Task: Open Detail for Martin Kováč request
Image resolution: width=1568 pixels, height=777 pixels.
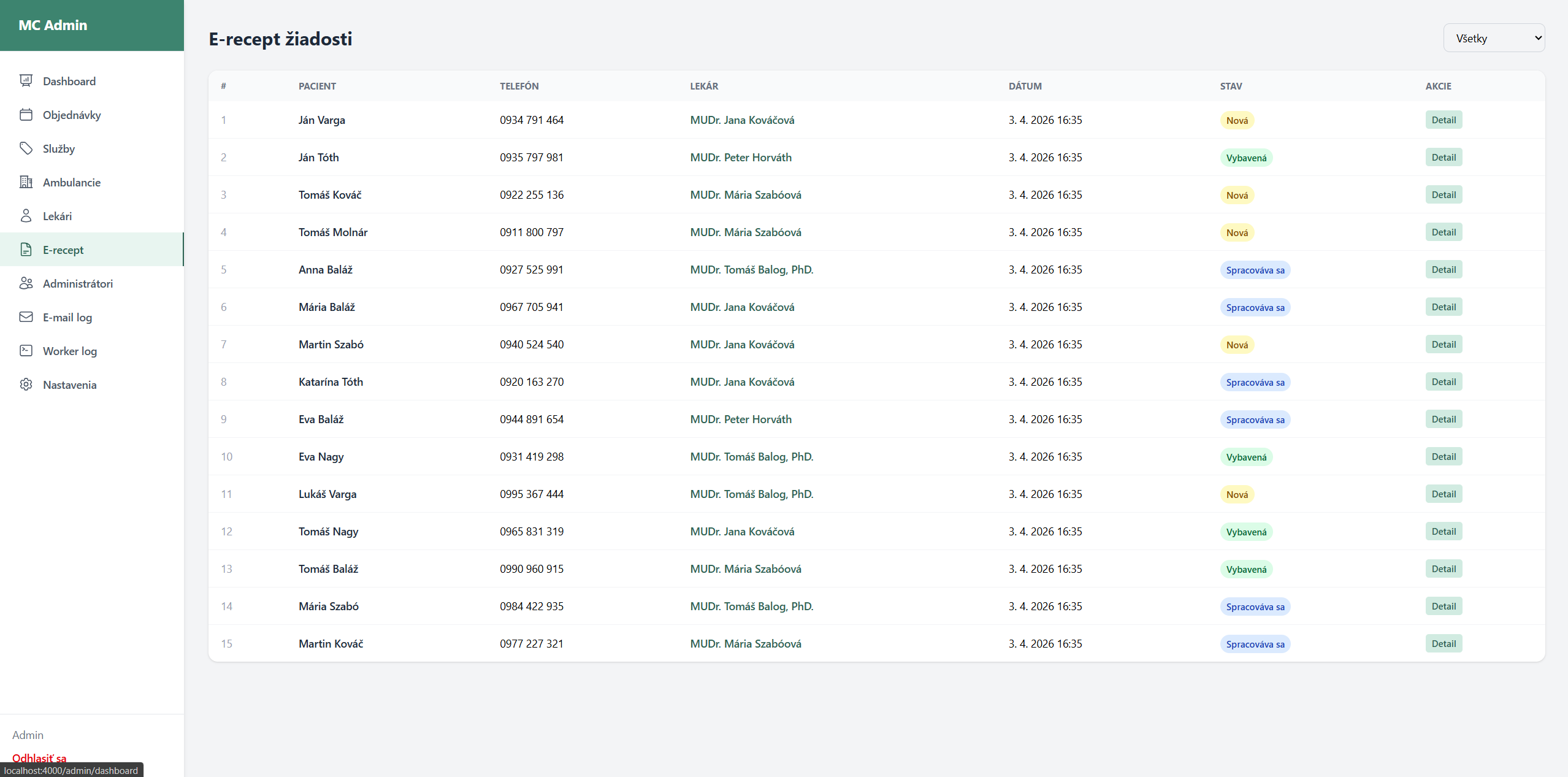Action: 1443,644
